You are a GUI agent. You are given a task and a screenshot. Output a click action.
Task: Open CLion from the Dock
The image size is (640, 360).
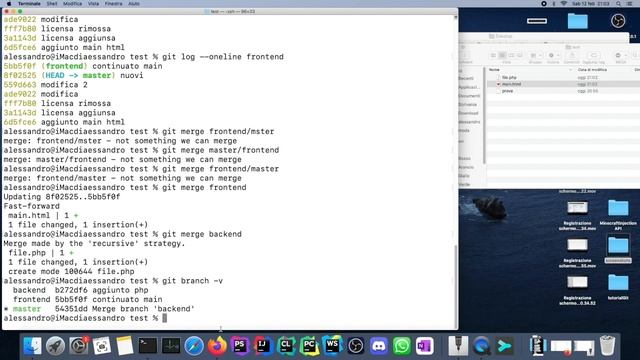coord(286,346)
